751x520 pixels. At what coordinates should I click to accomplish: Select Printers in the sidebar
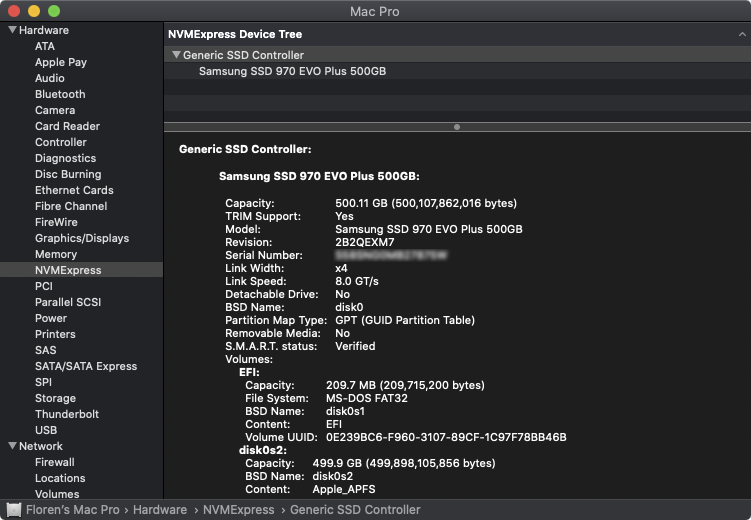55,334
